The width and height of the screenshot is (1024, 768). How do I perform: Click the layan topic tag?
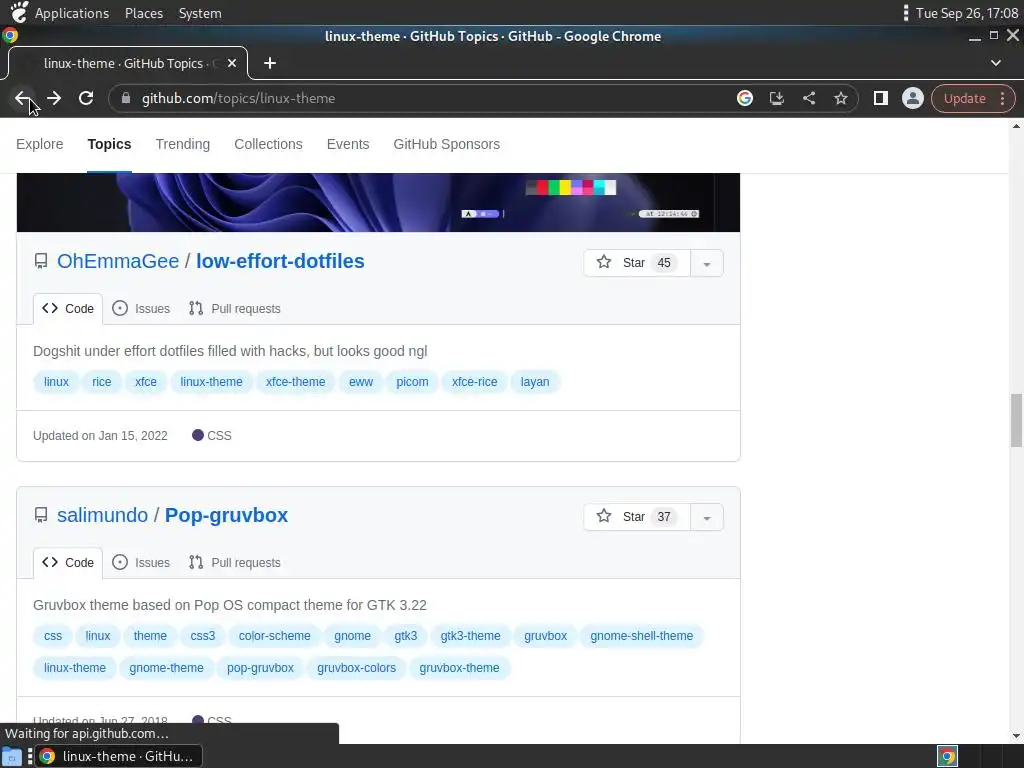[x=535, y=382]
